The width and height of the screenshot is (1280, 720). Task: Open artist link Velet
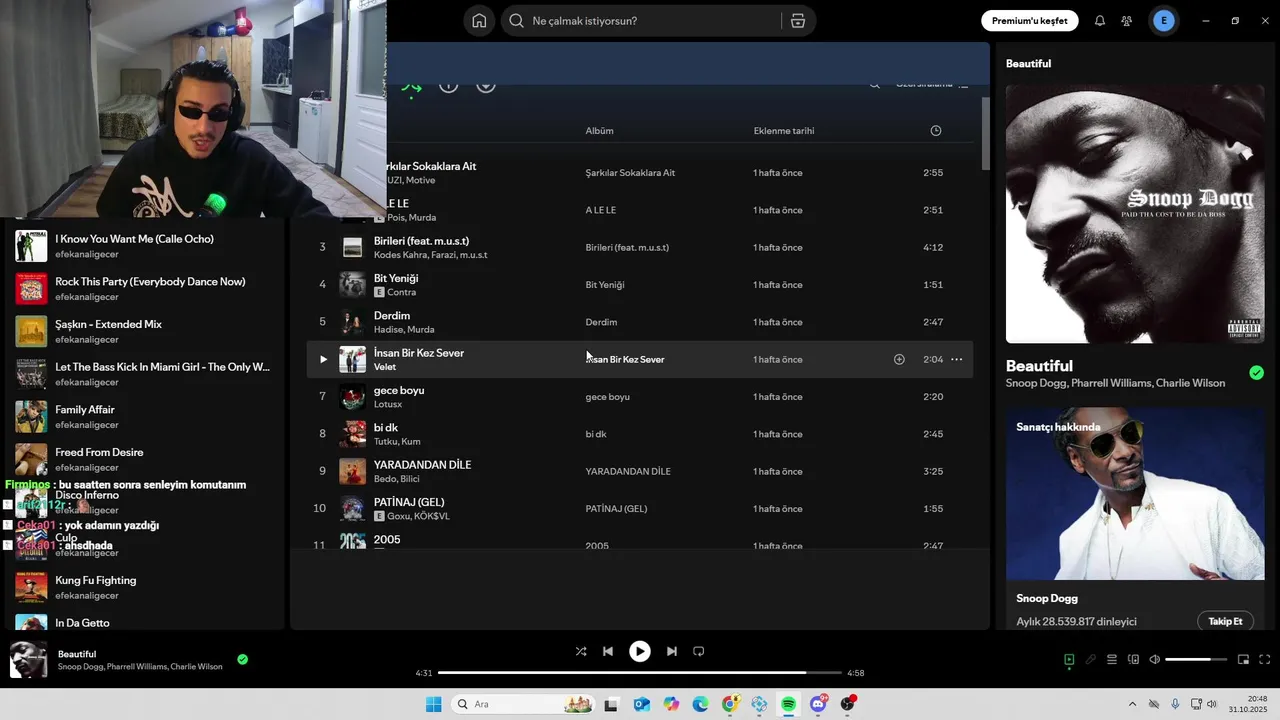coord(385,367)
